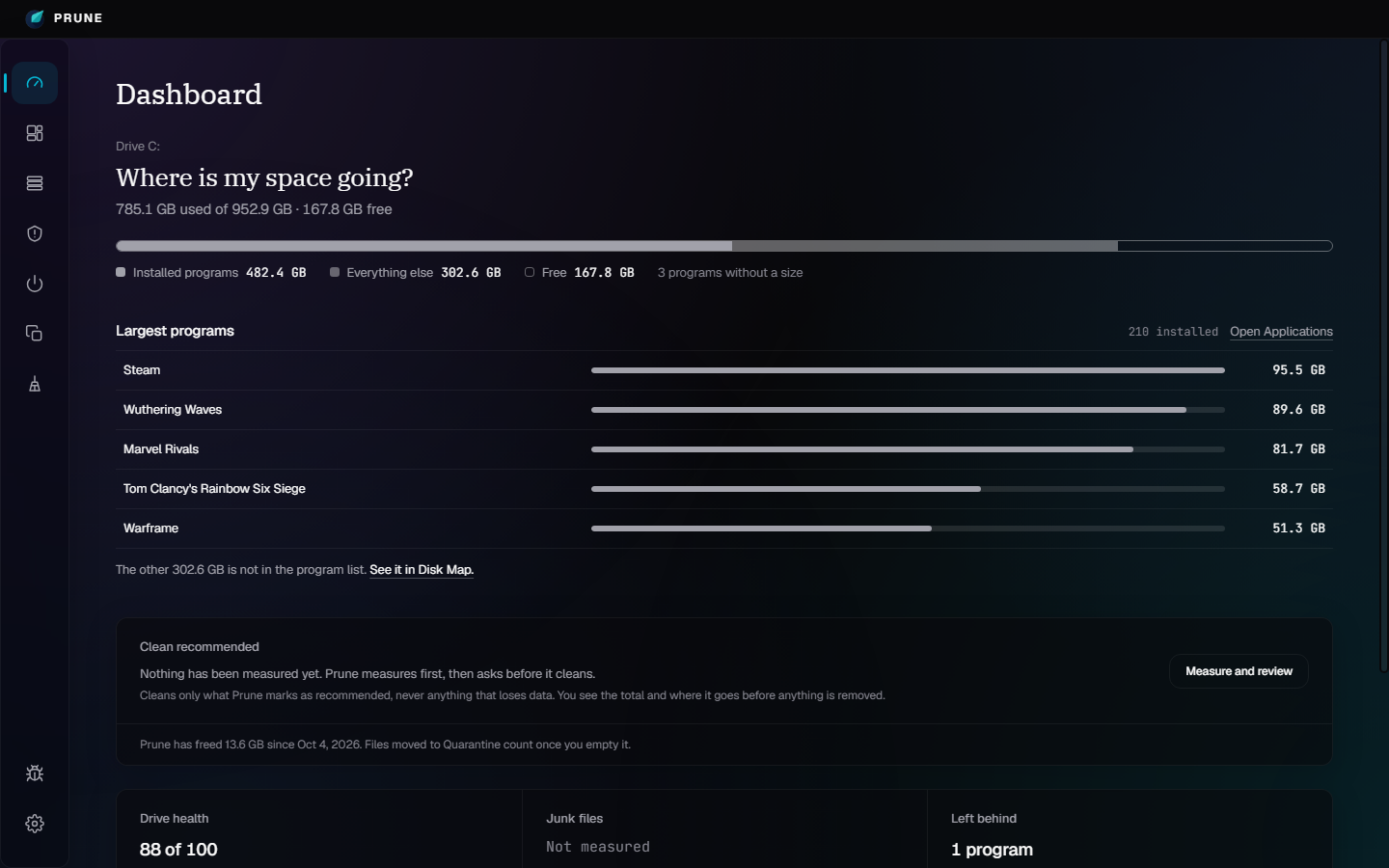Click the See it in Disk Map link
Image resolution: width=1389 pixels, height=868 pixels.
(422, 570)
